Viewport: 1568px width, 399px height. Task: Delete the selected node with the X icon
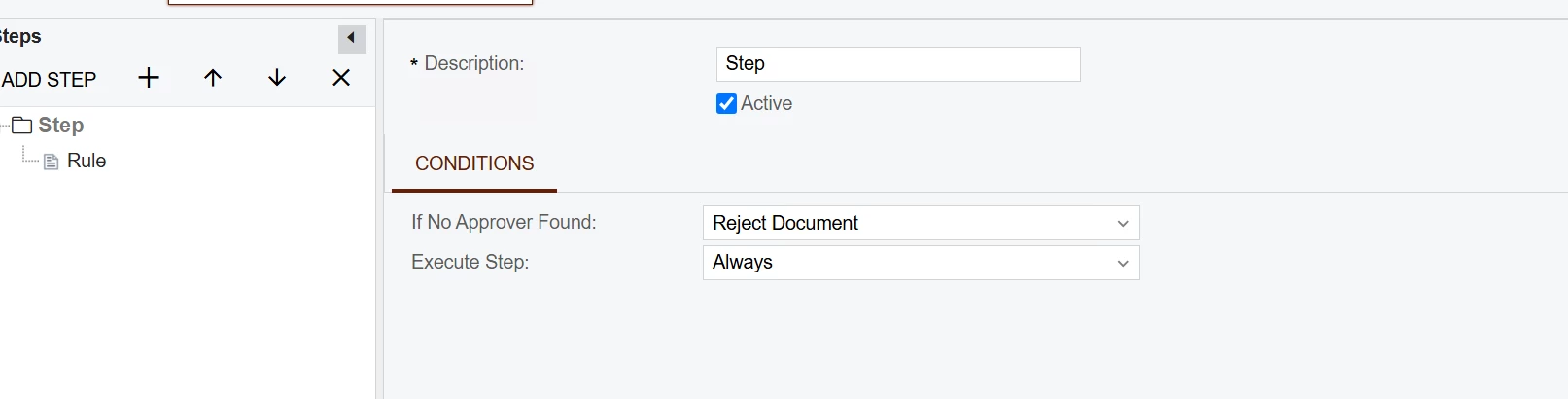point(341,78)
